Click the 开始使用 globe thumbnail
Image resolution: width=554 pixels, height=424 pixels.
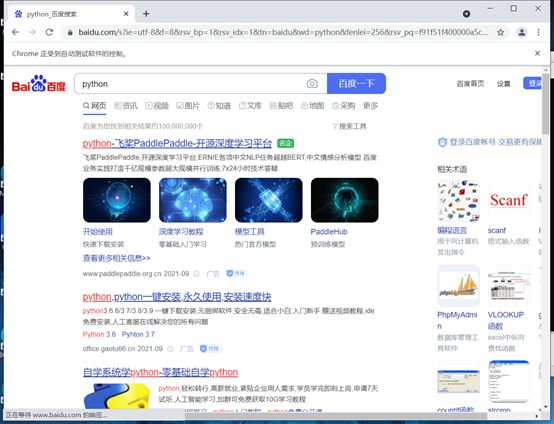[x=117, y=200]
